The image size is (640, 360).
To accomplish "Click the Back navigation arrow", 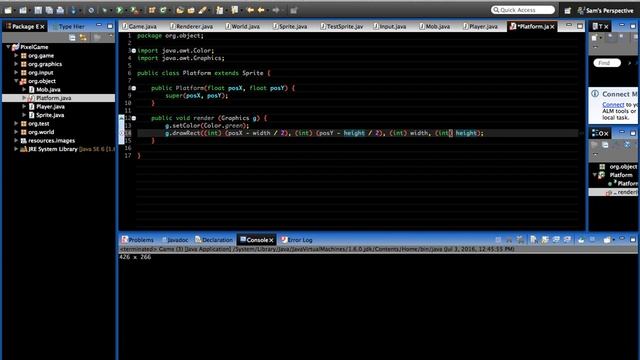I will tap(261, 11).
